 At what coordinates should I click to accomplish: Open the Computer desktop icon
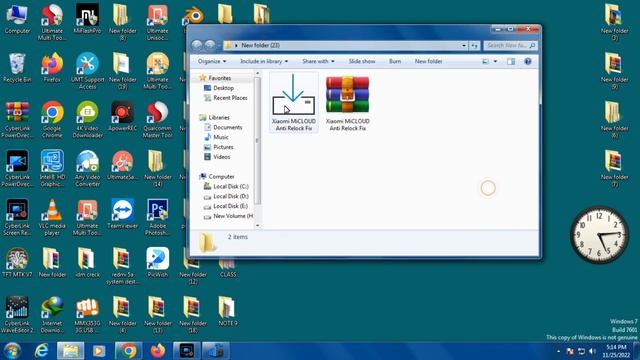tap(17, 20)
